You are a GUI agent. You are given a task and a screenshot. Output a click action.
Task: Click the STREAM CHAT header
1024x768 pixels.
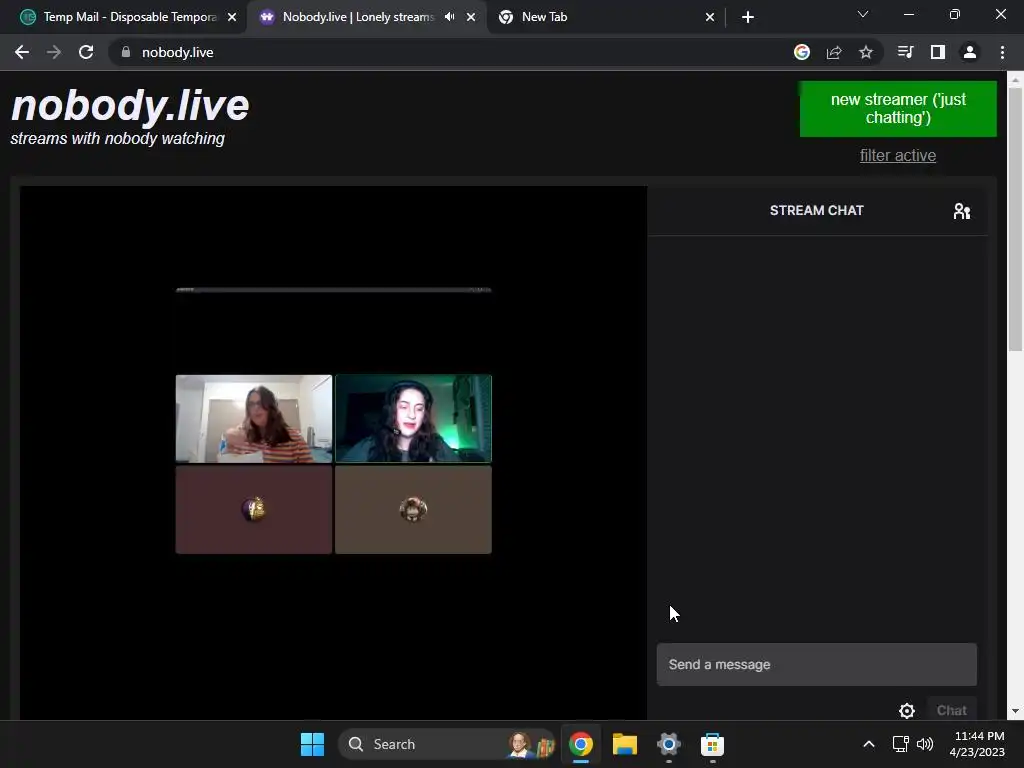click(816, 210)
